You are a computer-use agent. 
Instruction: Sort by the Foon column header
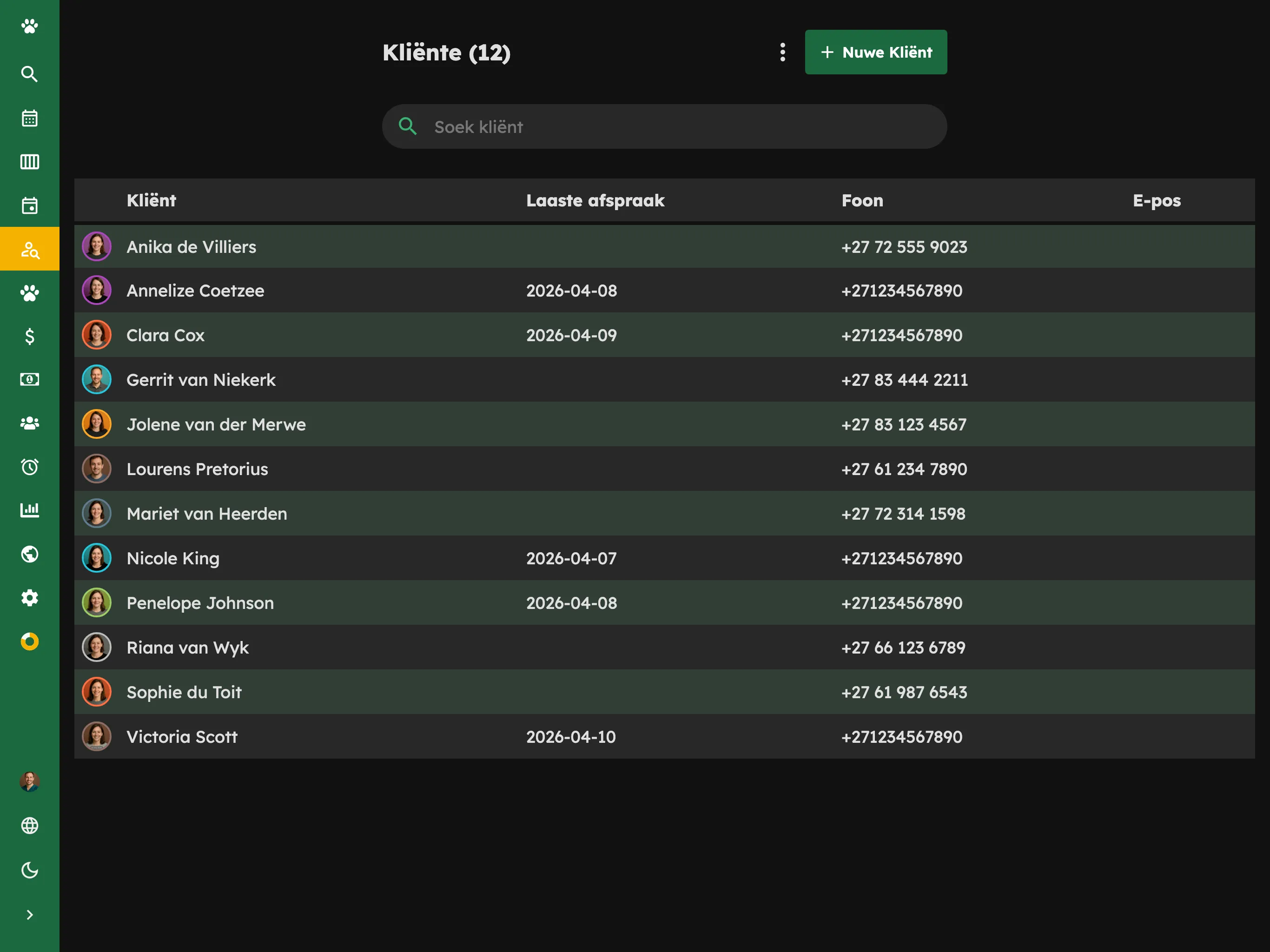pos(862,200)
